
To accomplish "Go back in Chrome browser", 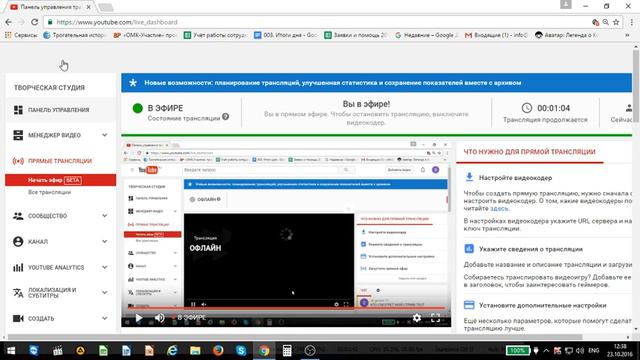I will click(9, 22).
